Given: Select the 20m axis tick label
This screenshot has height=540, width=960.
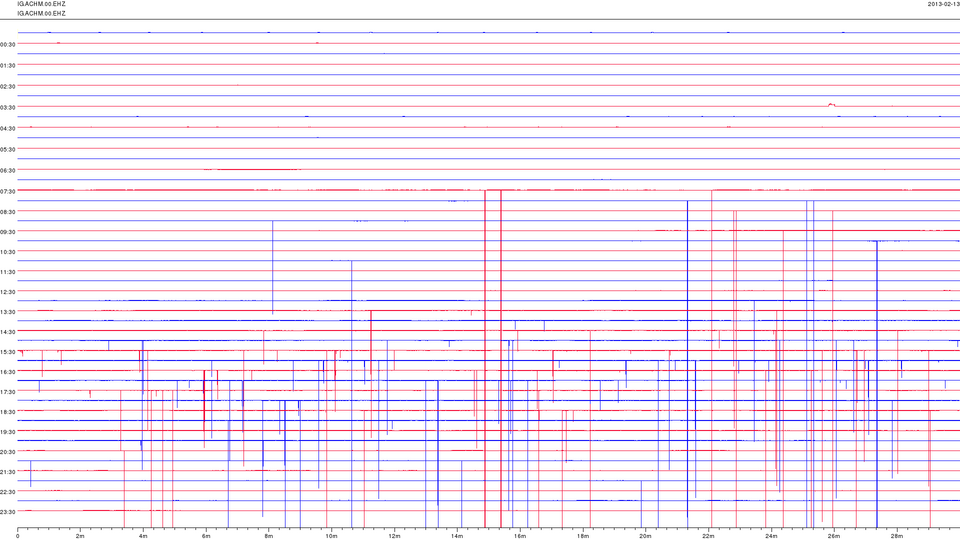Looking at the screenshot, I should point(645,536).
